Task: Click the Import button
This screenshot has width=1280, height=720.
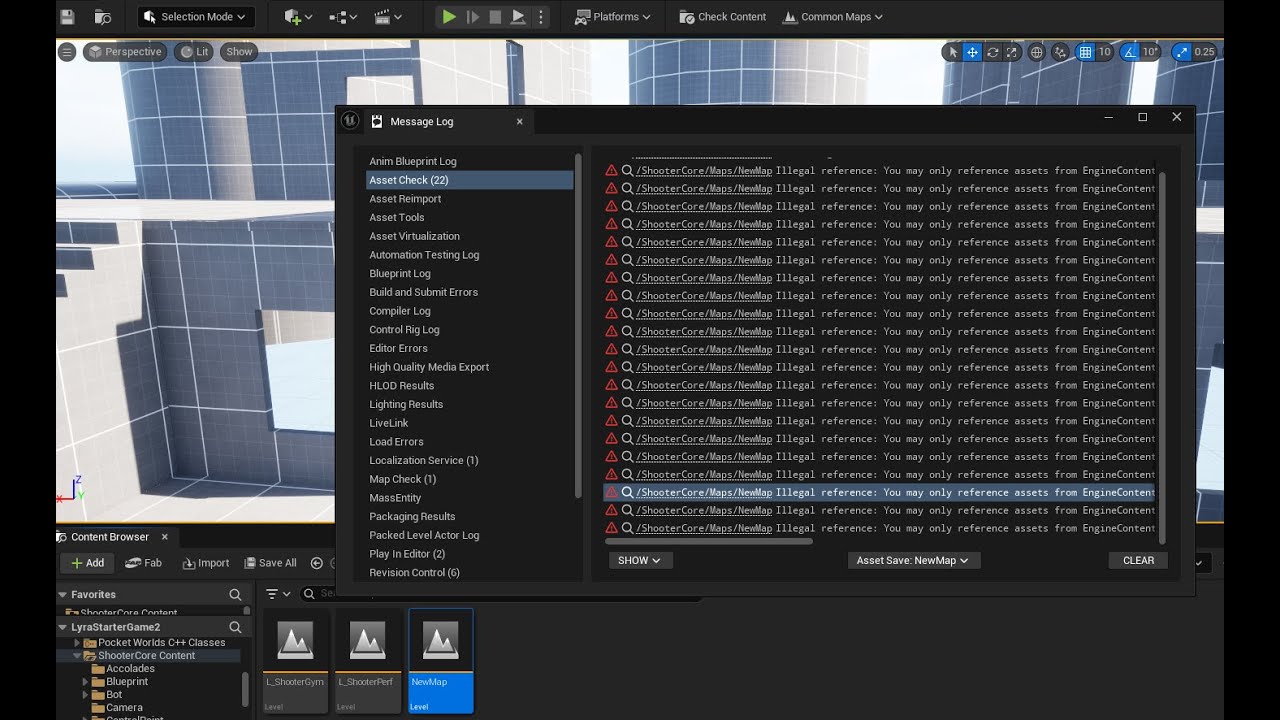Action: tap(206, 563)
